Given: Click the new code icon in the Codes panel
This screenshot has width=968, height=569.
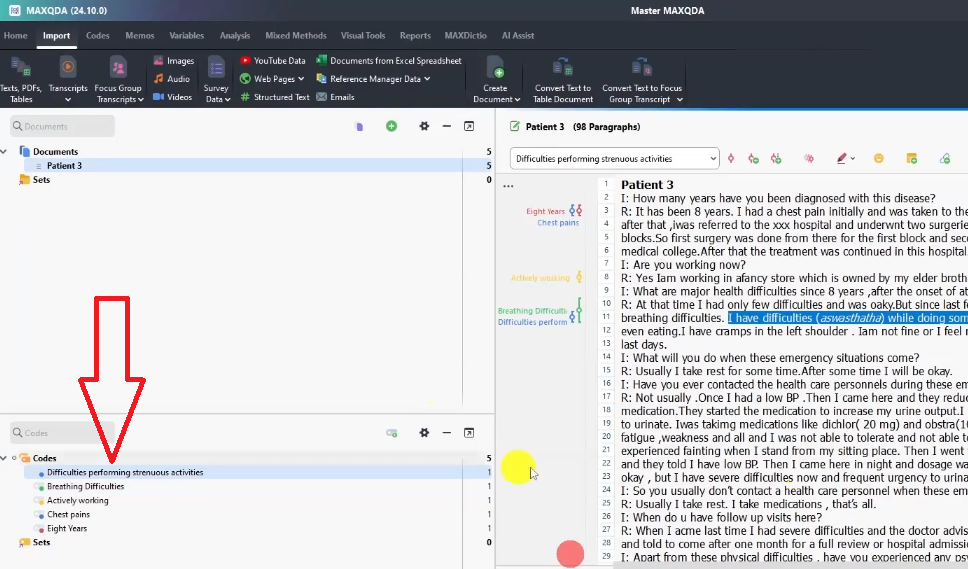Looking at the screenshot, I should (x=391, y=433).
